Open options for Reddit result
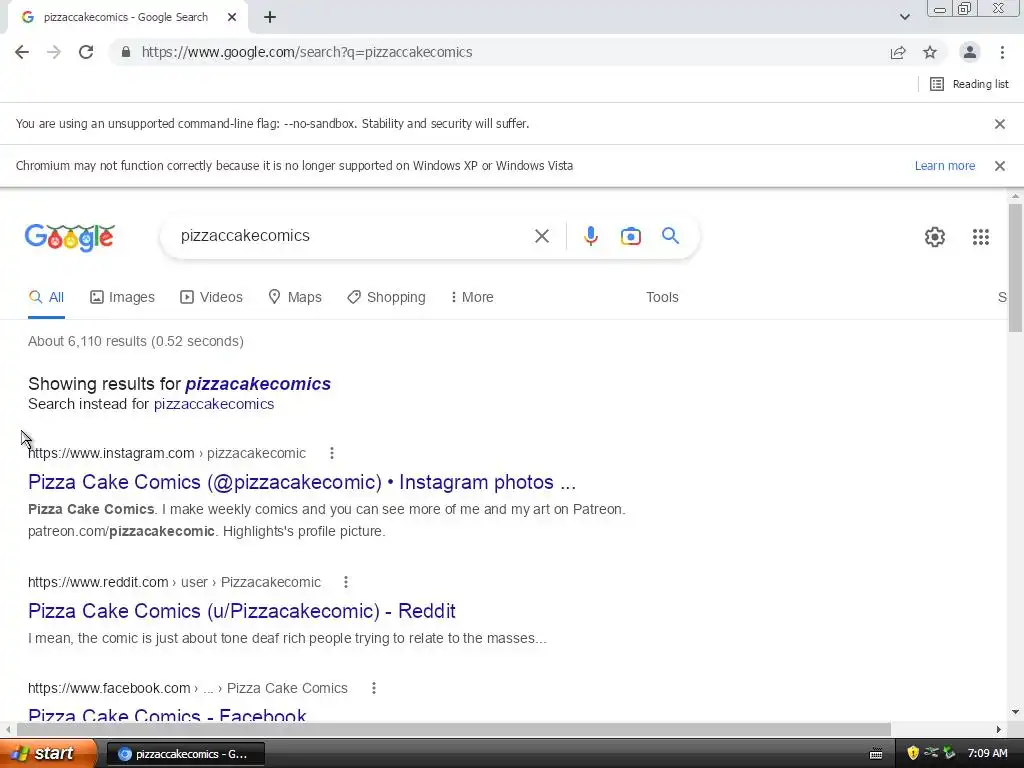 pos(345,582)
